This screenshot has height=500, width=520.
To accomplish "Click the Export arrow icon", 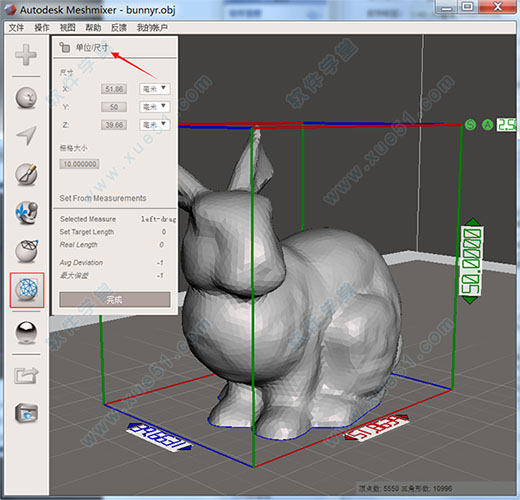I will tap(26, 375).
